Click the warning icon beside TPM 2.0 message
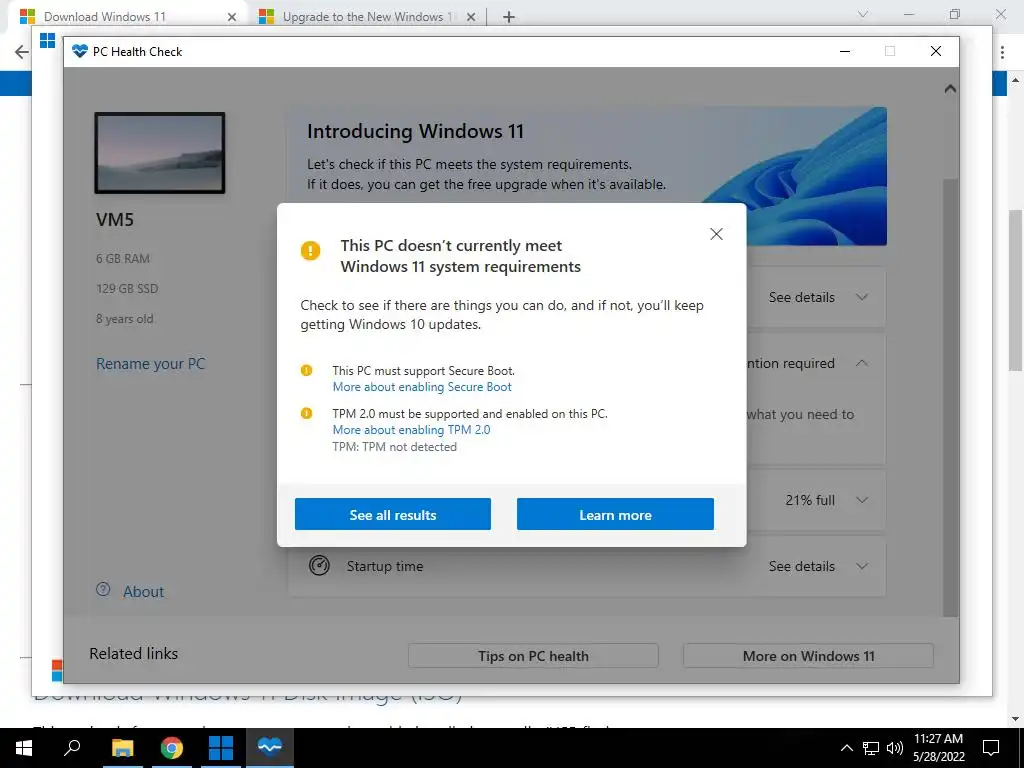Image resolution: width=1024 pixels, height=768 pixels. pos(306,413)
